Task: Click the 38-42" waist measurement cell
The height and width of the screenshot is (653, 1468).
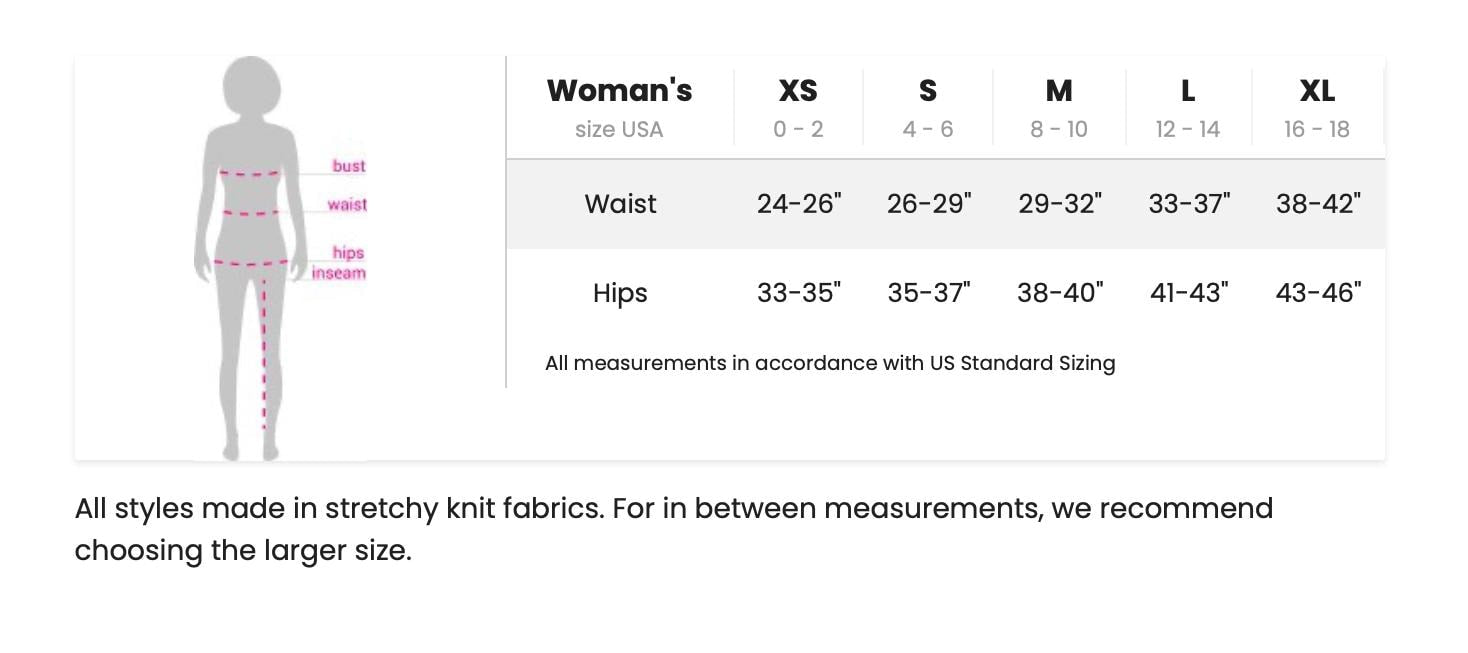Action: coord(1318,204)
